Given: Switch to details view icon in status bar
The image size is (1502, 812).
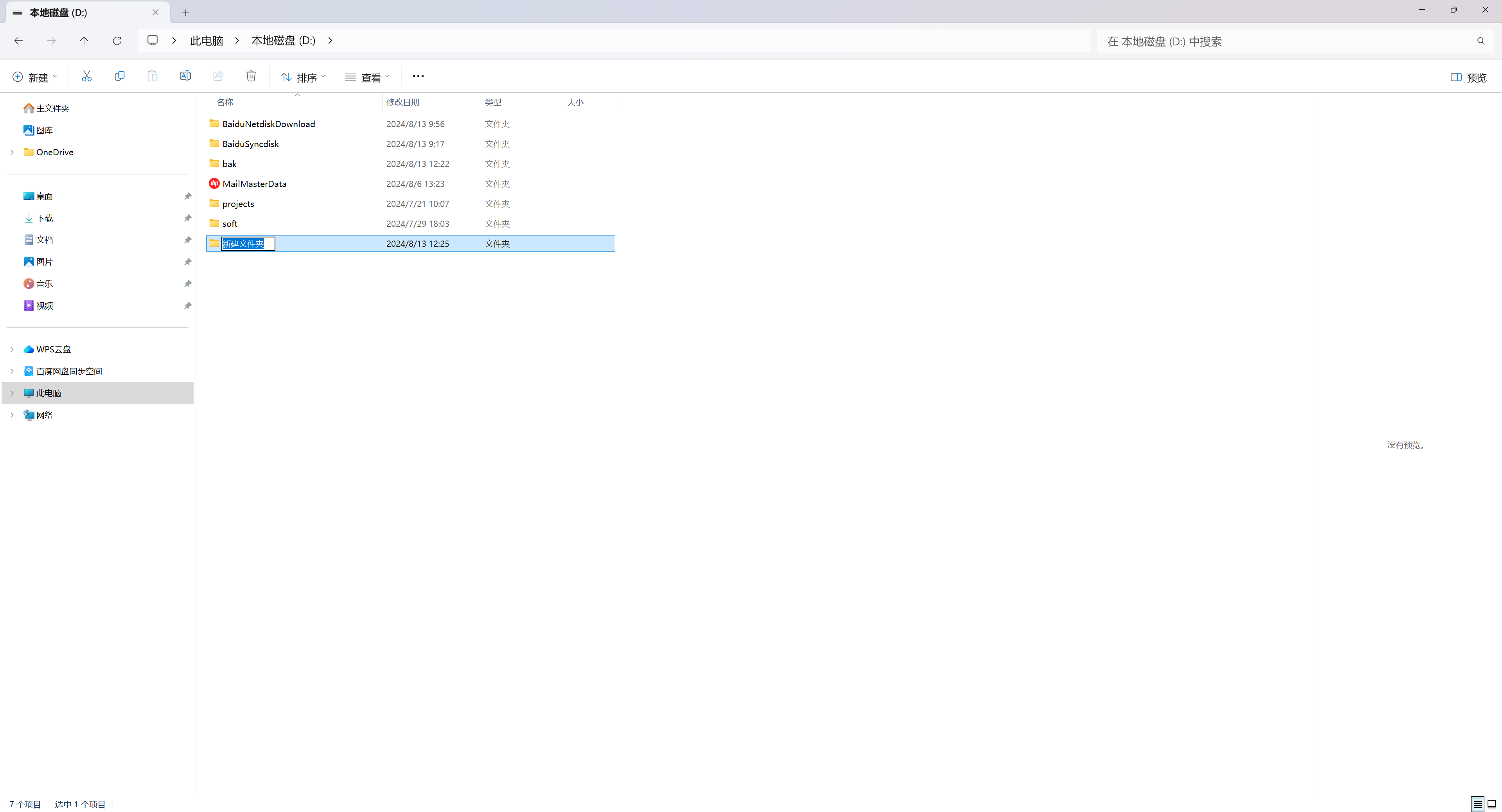Looking at the screenshot, I should click(1477, 804).
